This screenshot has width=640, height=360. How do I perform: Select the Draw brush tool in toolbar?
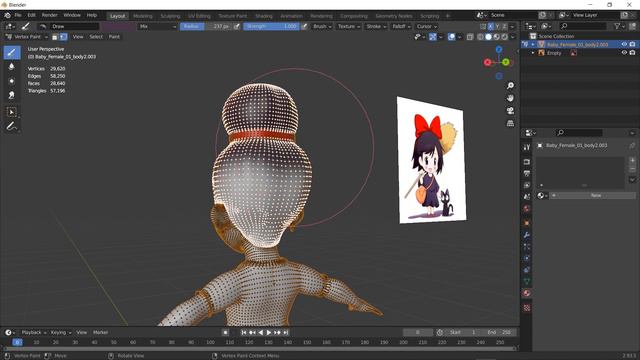[x=12, y=53]
